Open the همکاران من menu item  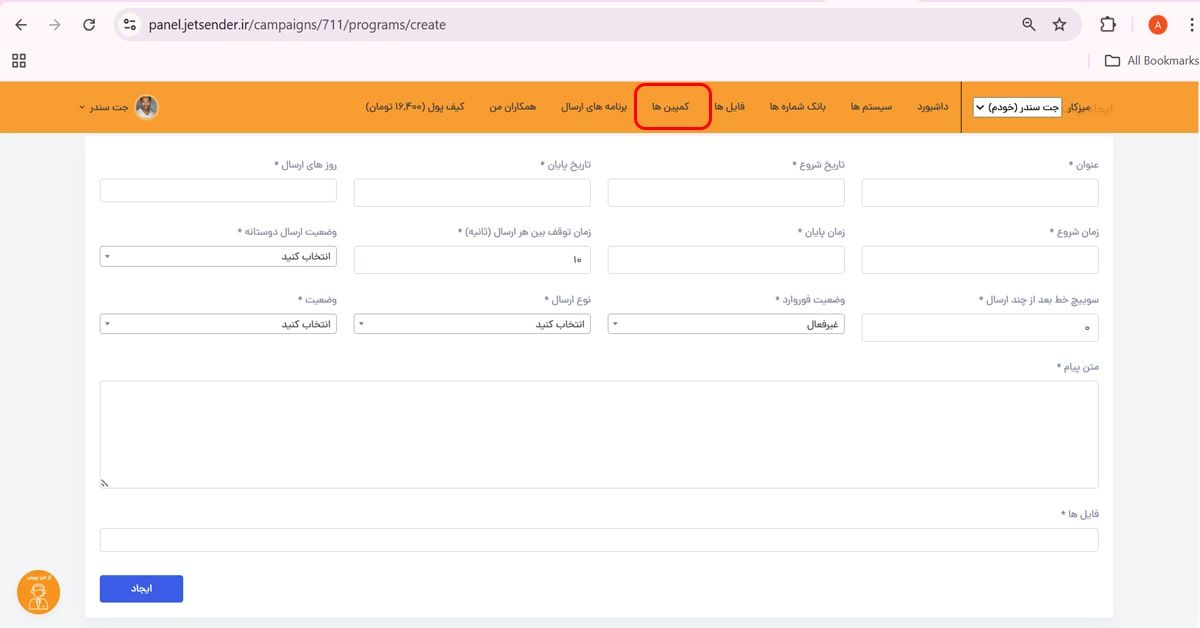512,106
